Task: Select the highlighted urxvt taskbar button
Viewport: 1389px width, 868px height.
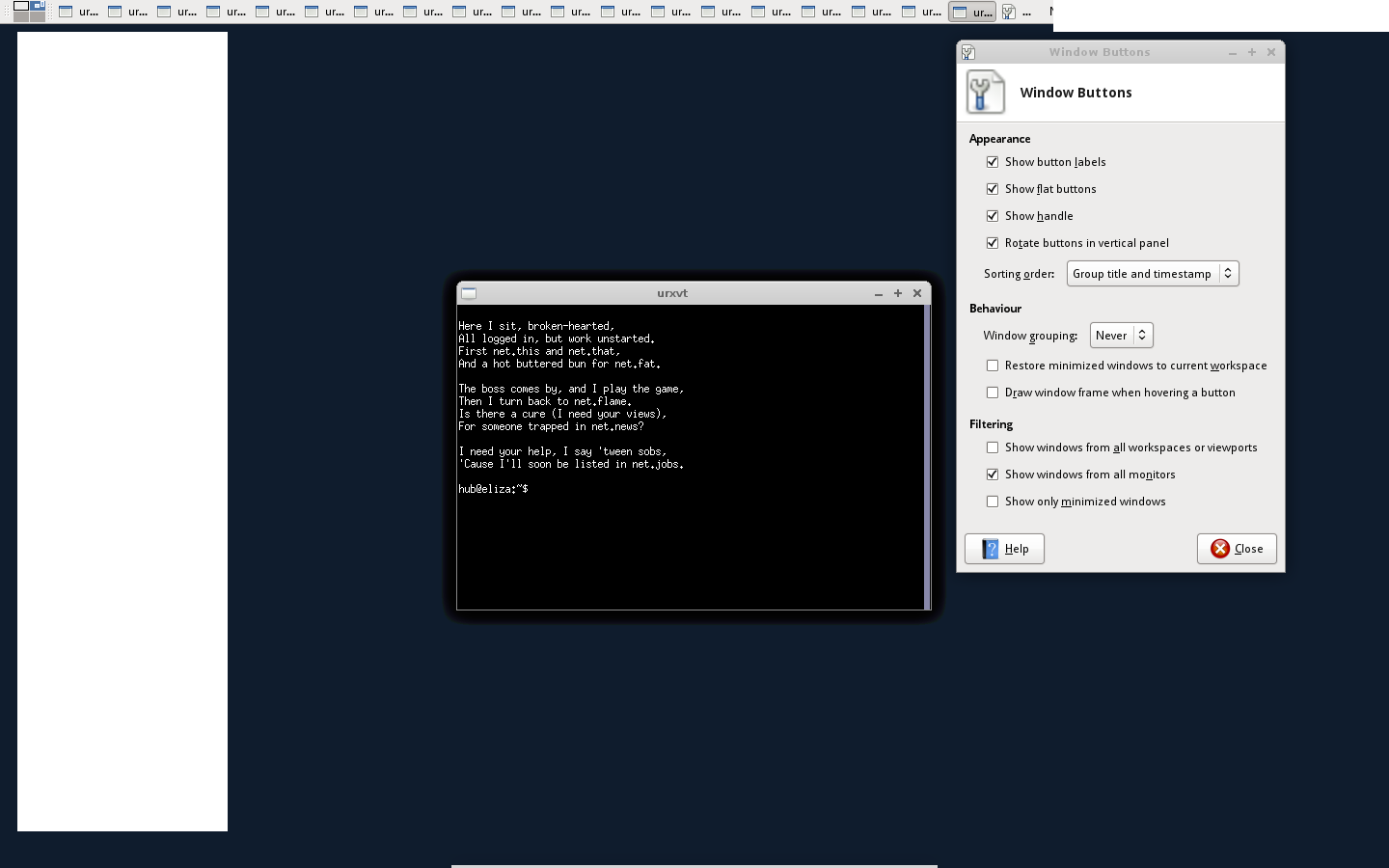Action: [x=972, y=12]
